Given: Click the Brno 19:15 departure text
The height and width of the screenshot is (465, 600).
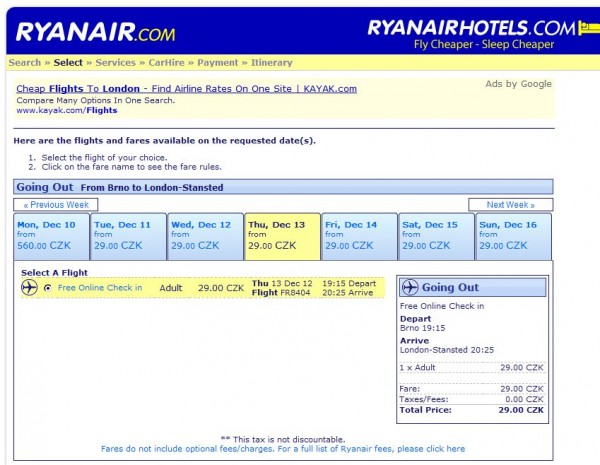Looking at the screenshot, I should click(x=422, y=328).
